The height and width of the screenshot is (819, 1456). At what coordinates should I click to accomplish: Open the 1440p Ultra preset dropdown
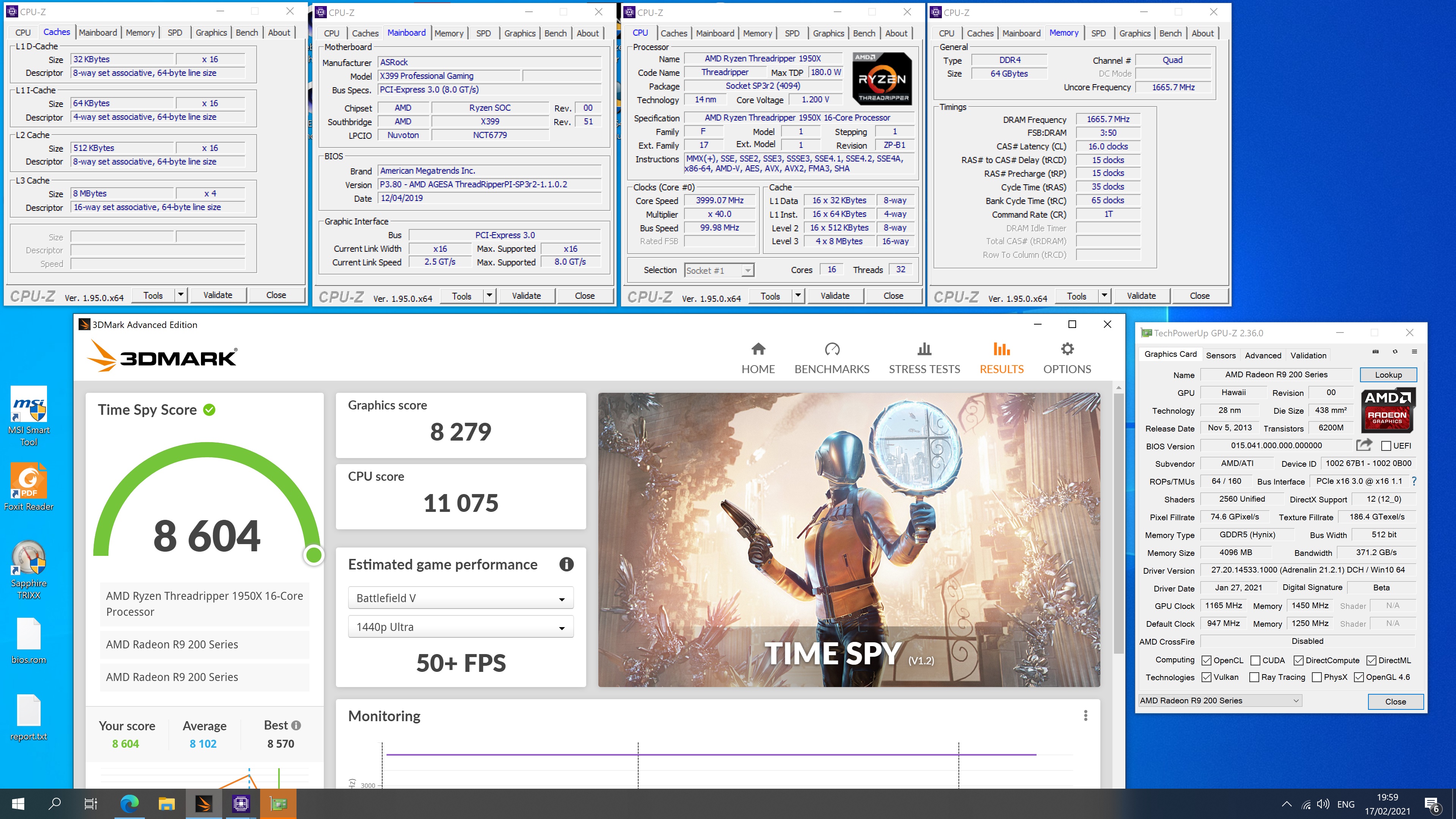(461, 627)
